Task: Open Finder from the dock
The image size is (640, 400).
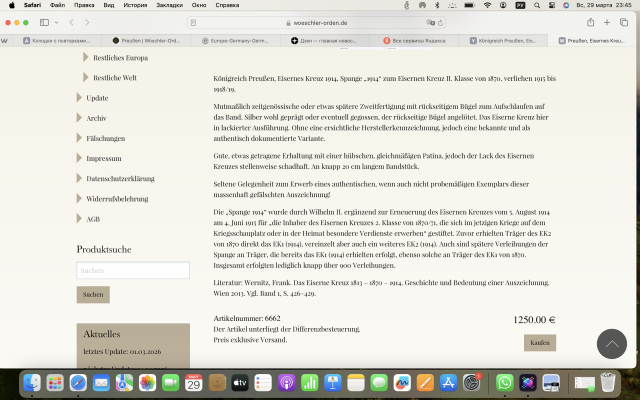Action: click(33, 382)
